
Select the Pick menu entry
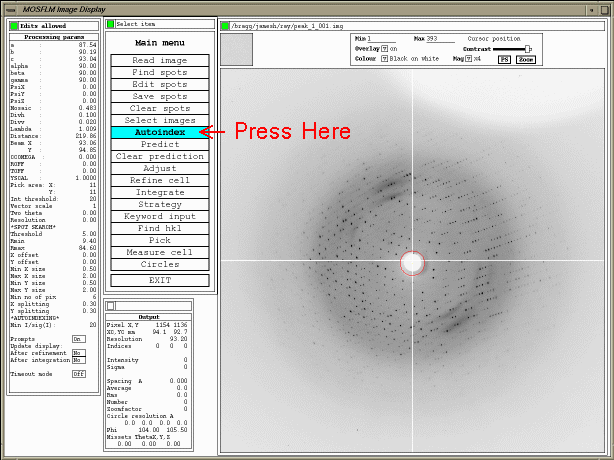[160, 240]
